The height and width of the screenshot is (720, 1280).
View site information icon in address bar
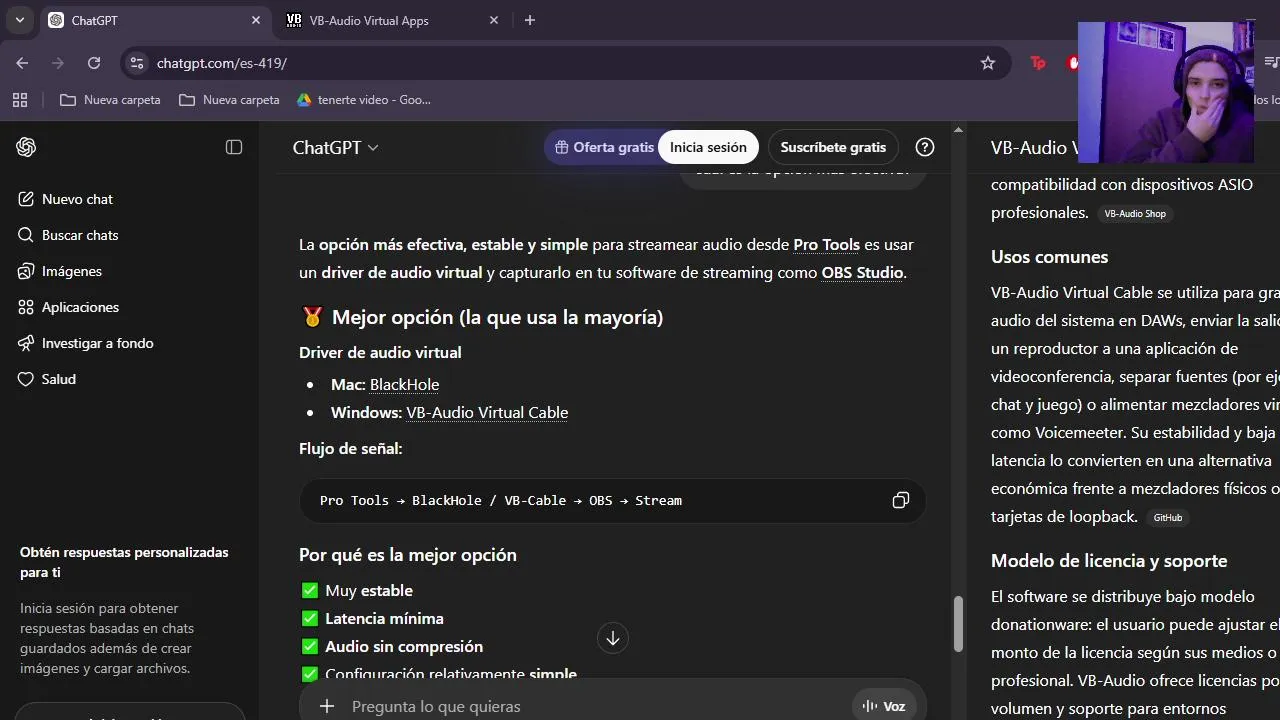point(137,63)
